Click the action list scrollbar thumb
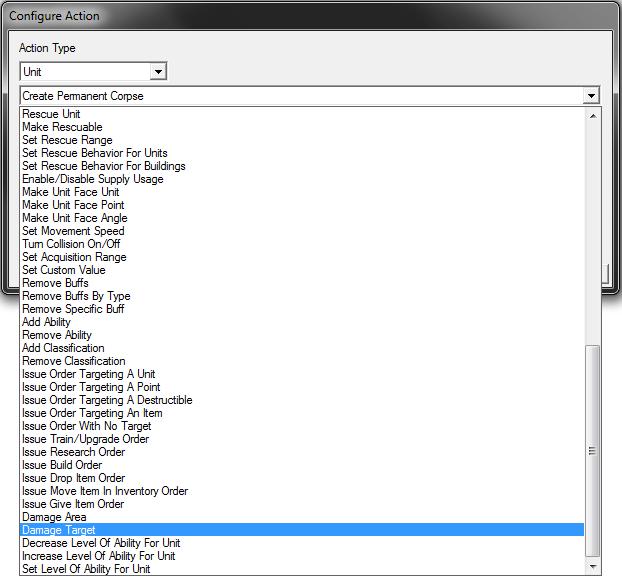The width and height of the screenshot is (622, 585). [x=593, y=451]
